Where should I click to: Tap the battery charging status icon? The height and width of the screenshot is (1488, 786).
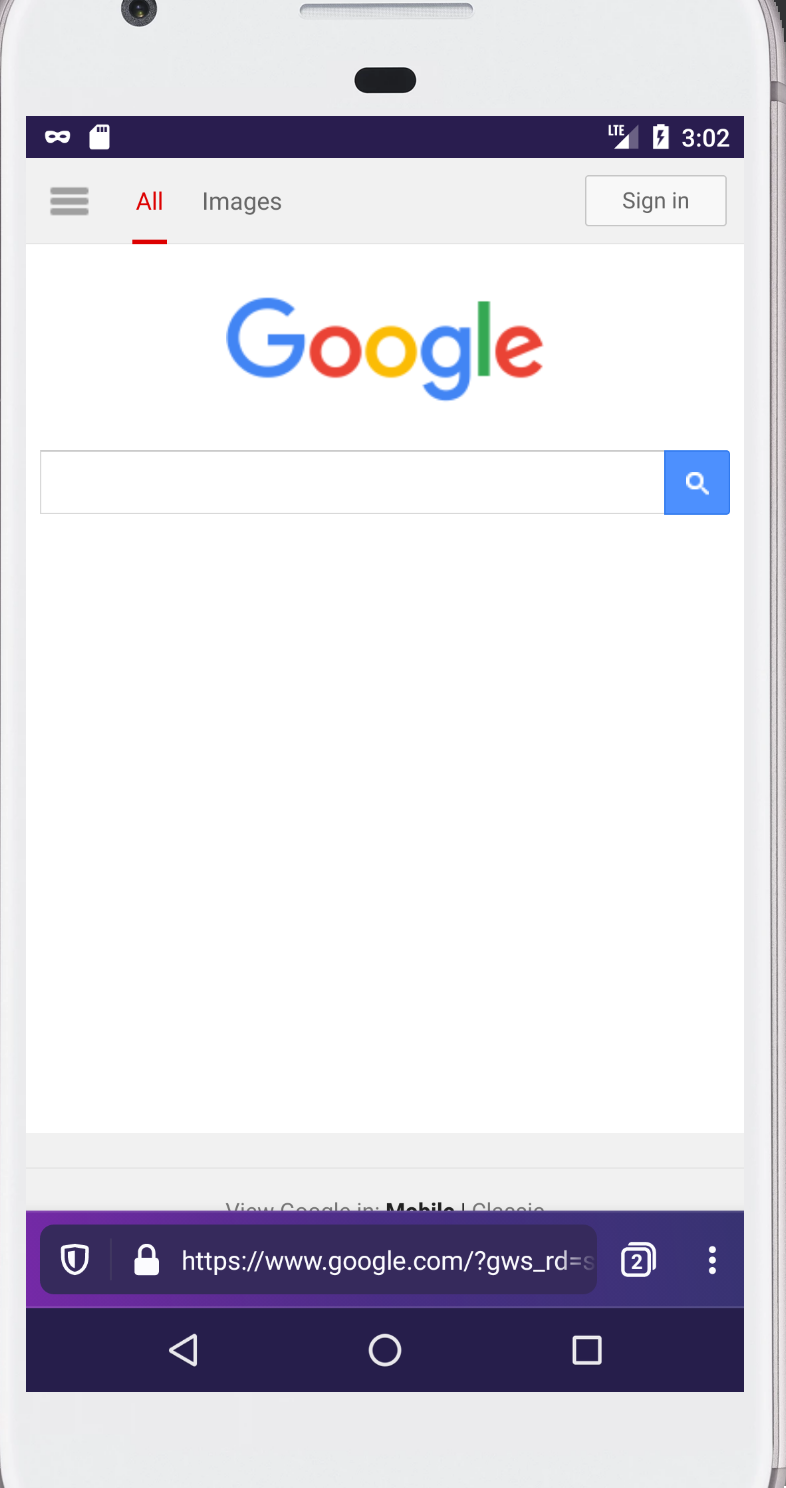tap(660, 137)
